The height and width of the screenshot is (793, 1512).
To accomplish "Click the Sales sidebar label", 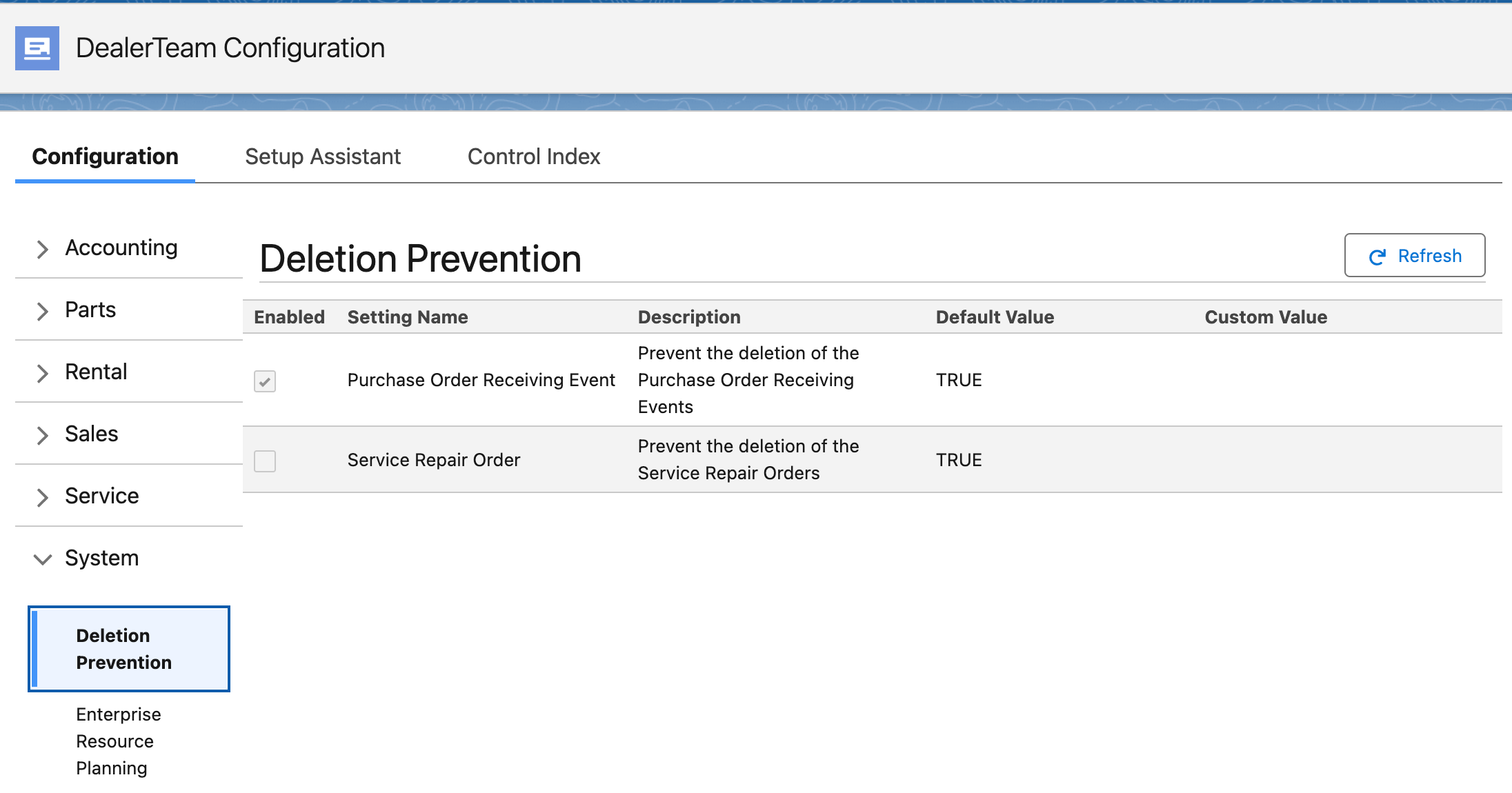I will pos(92,434).
